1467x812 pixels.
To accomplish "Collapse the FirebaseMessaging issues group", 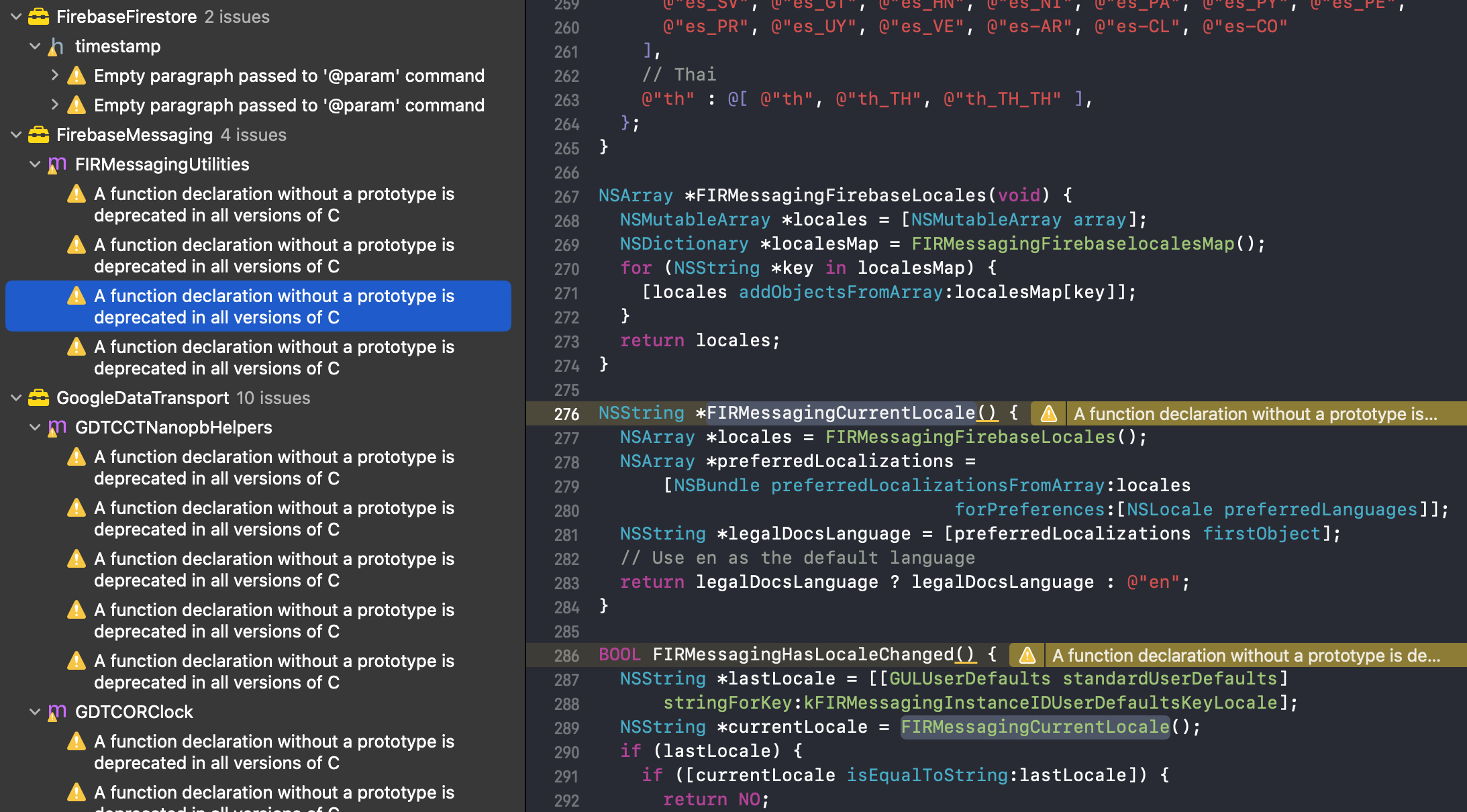I will [16, 135].
